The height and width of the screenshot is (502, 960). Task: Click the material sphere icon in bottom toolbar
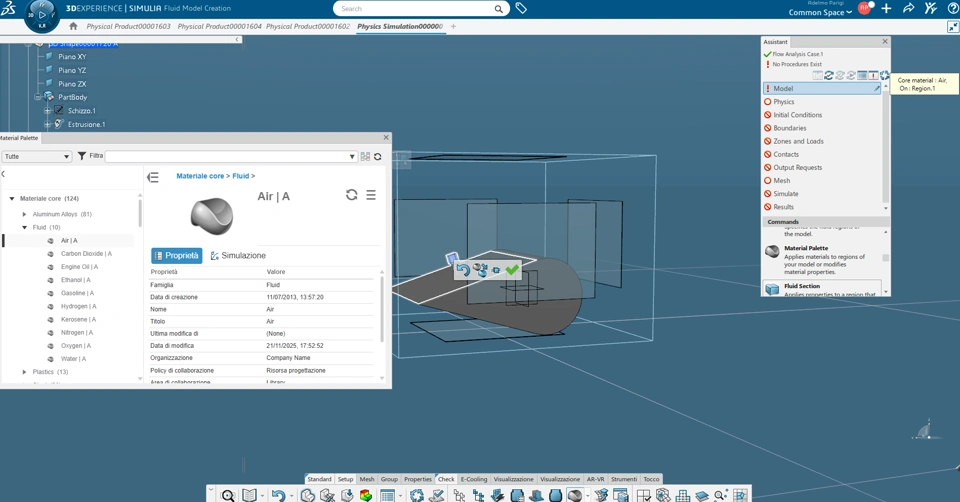(574, 495)
